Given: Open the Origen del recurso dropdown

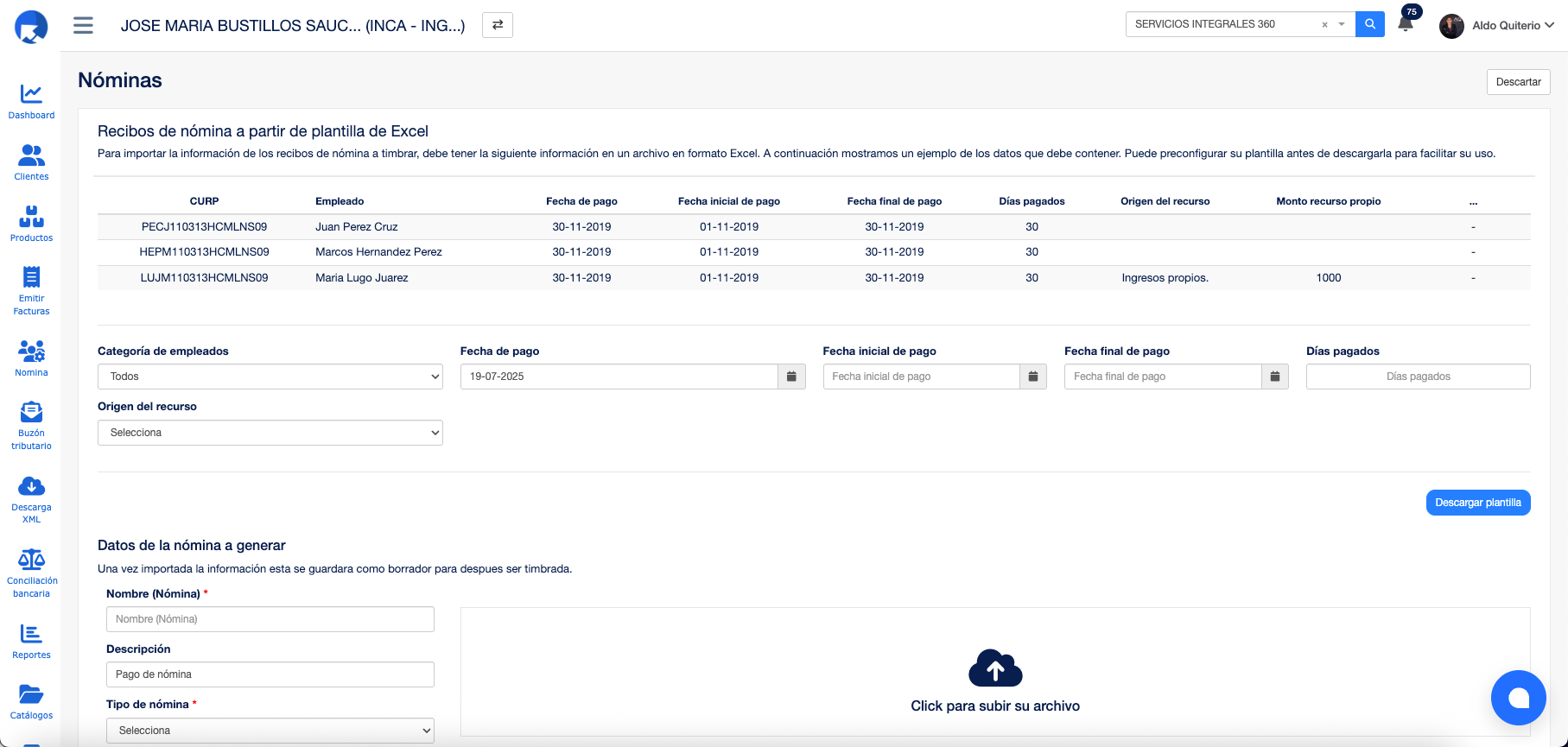Looking at the screenshot, I should (x=270, y=433).
